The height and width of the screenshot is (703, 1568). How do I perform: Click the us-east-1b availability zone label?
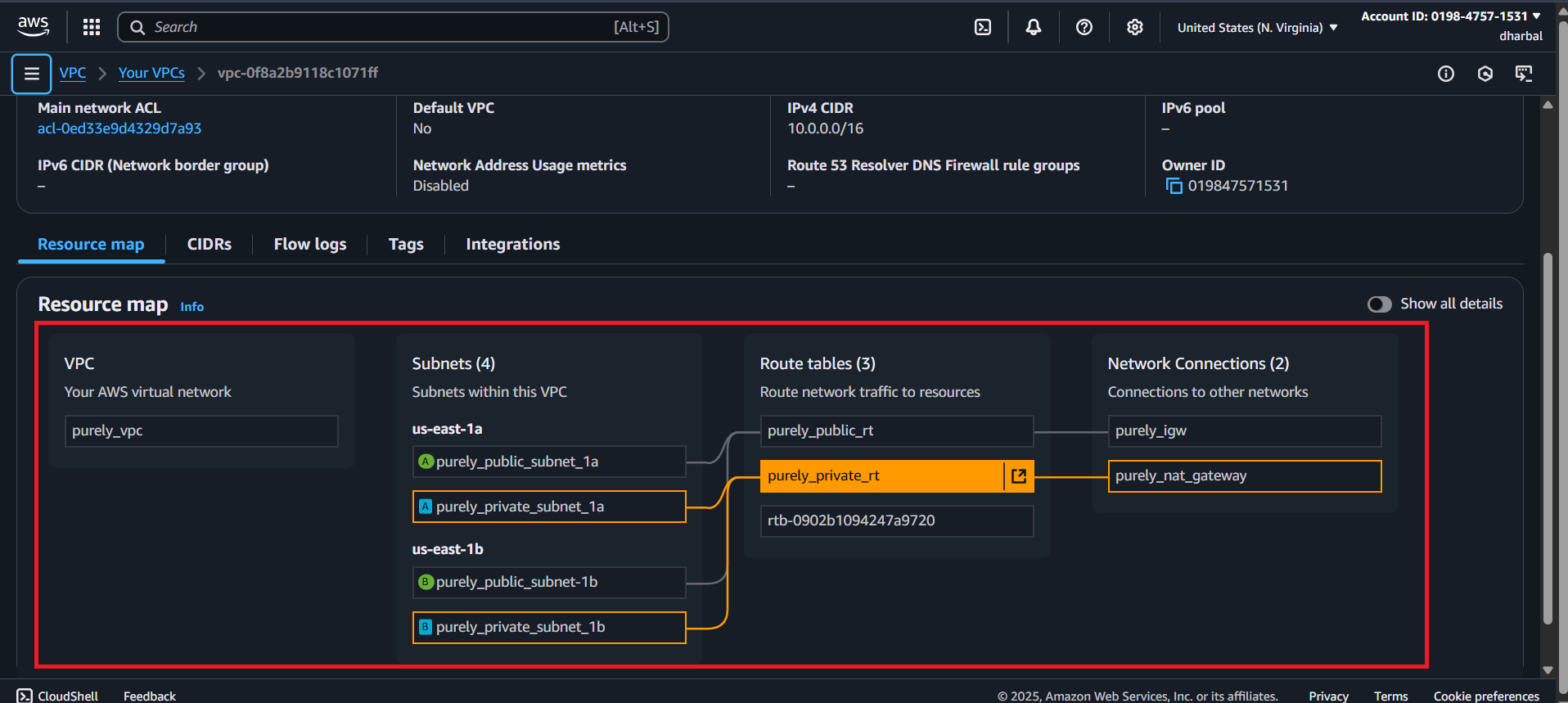tap(448, 549)
